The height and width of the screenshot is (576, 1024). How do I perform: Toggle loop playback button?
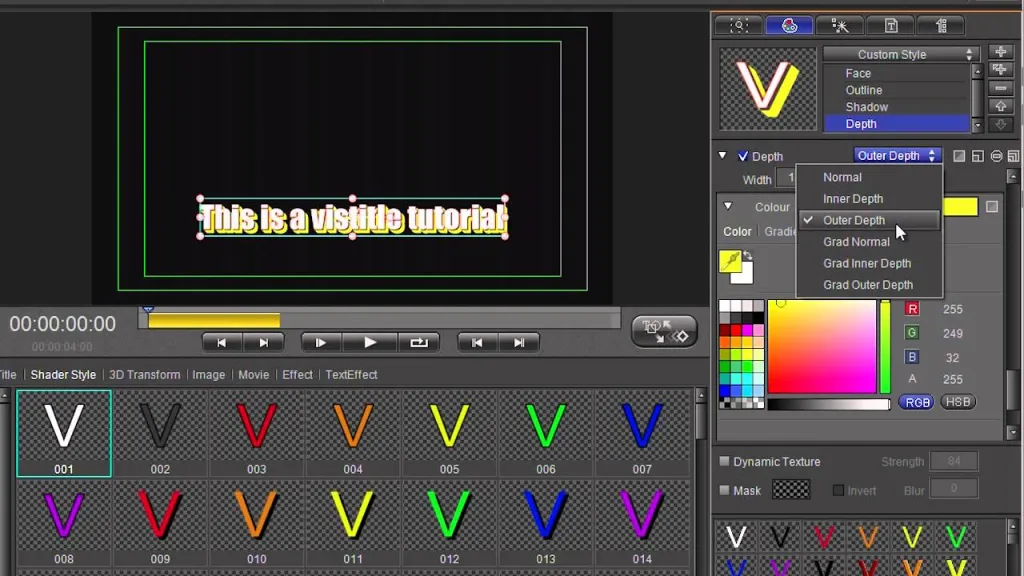coord(419,342)
